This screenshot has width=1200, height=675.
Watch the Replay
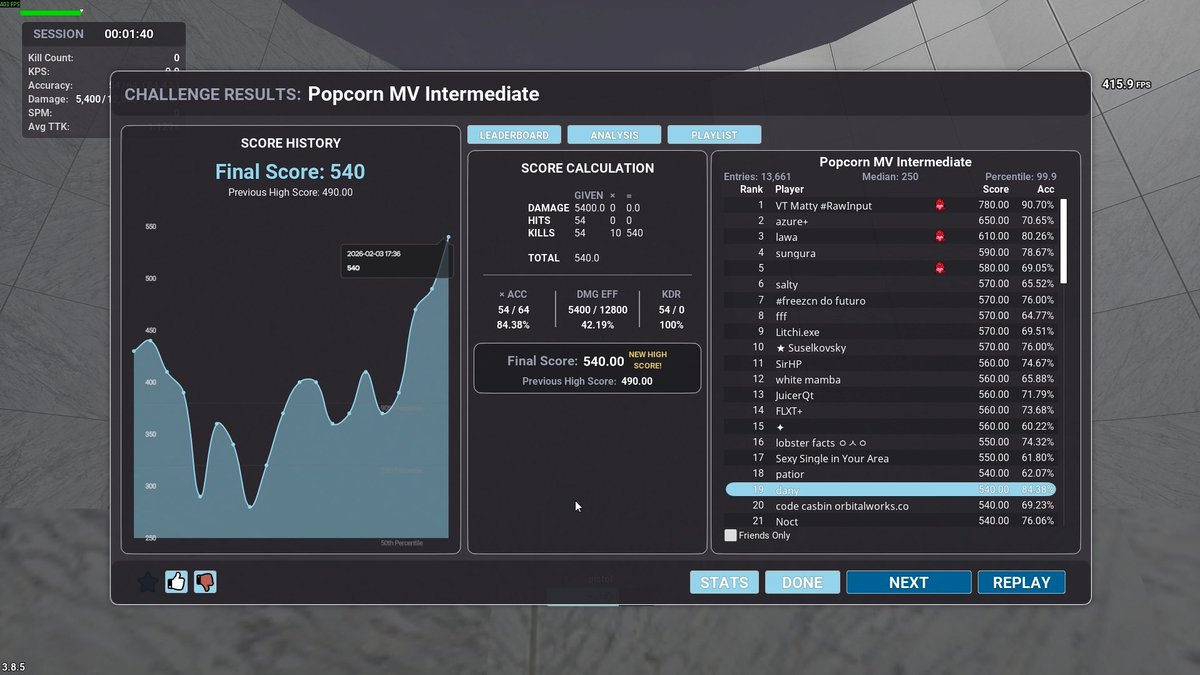pos(1021,582)
